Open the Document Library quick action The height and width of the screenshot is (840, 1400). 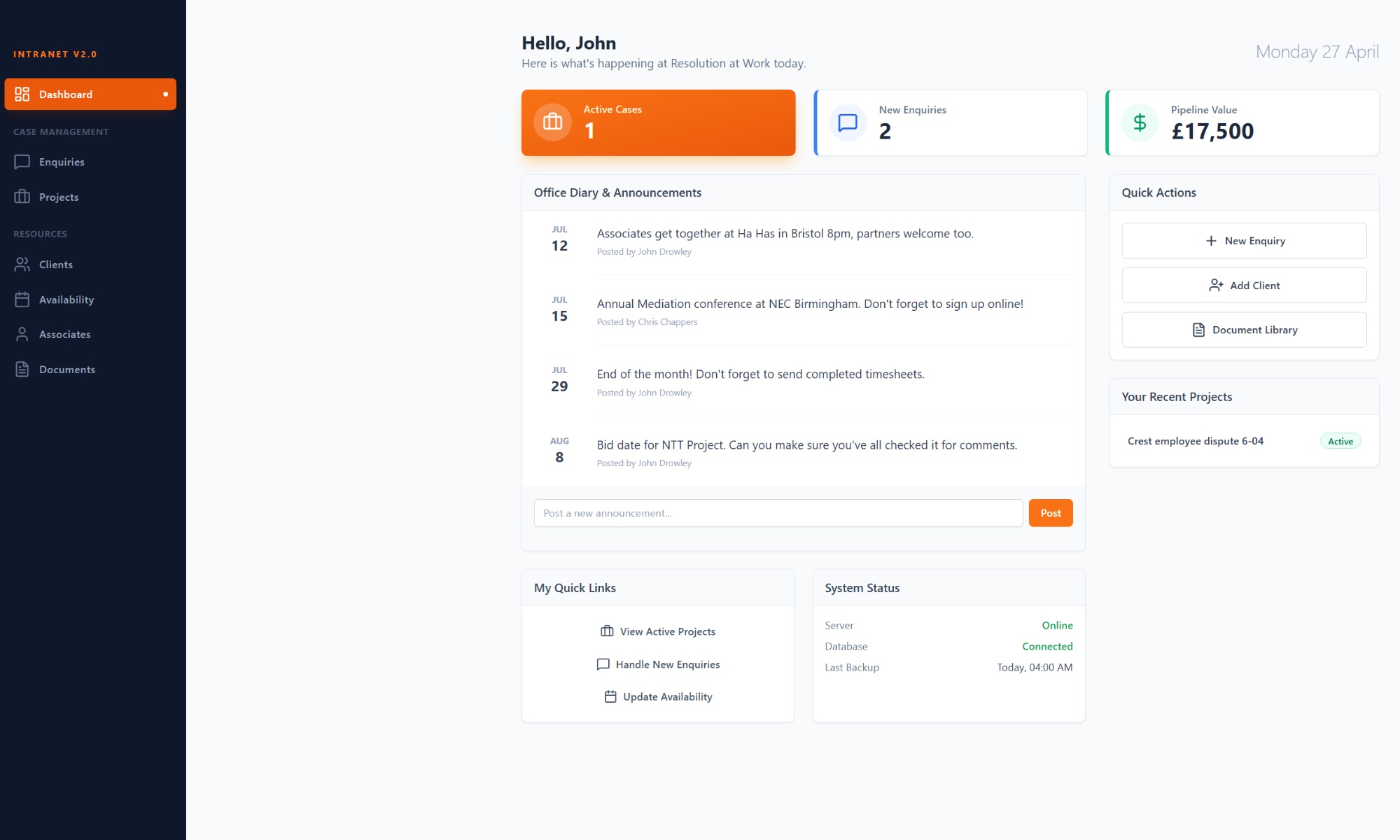tap(1244, 330)
